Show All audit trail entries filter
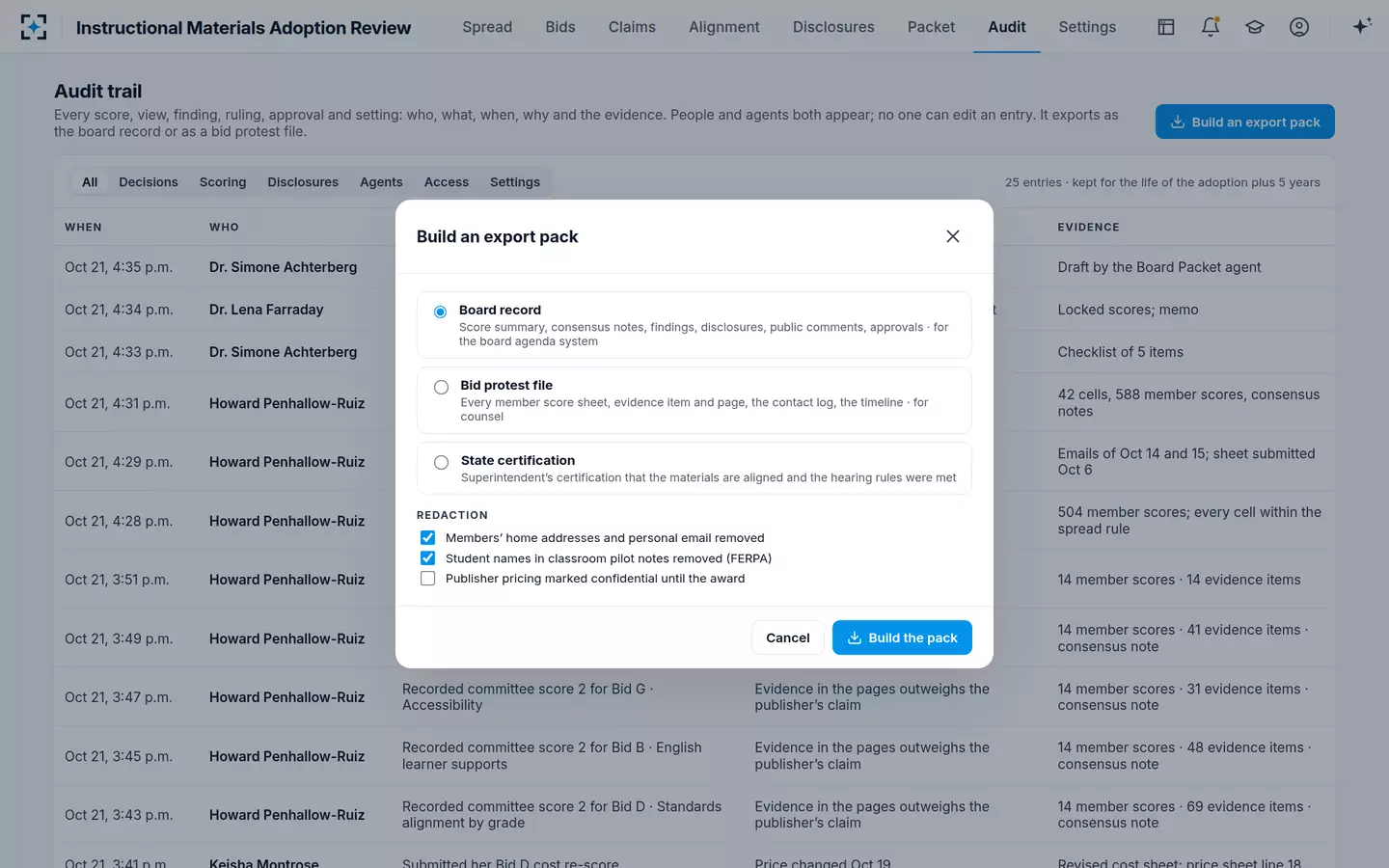This screenshot has width=1389, height=868. pyautogui.click(x=90, y=182)
